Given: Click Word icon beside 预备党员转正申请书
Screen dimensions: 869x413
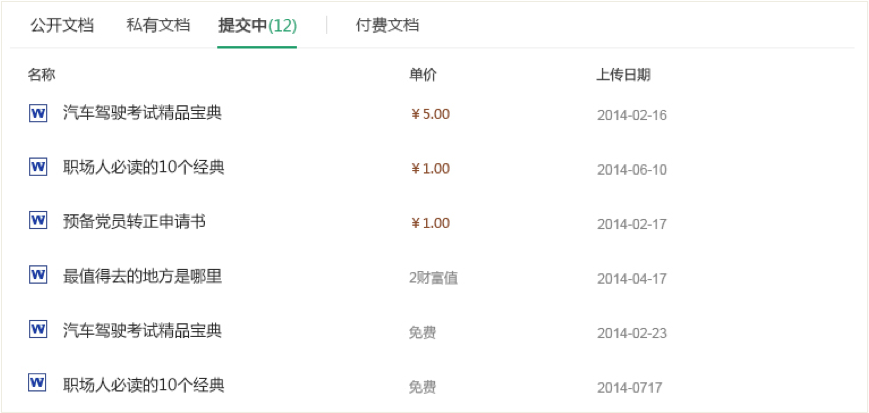Looking at the screenshot, I should click(38, 220).
